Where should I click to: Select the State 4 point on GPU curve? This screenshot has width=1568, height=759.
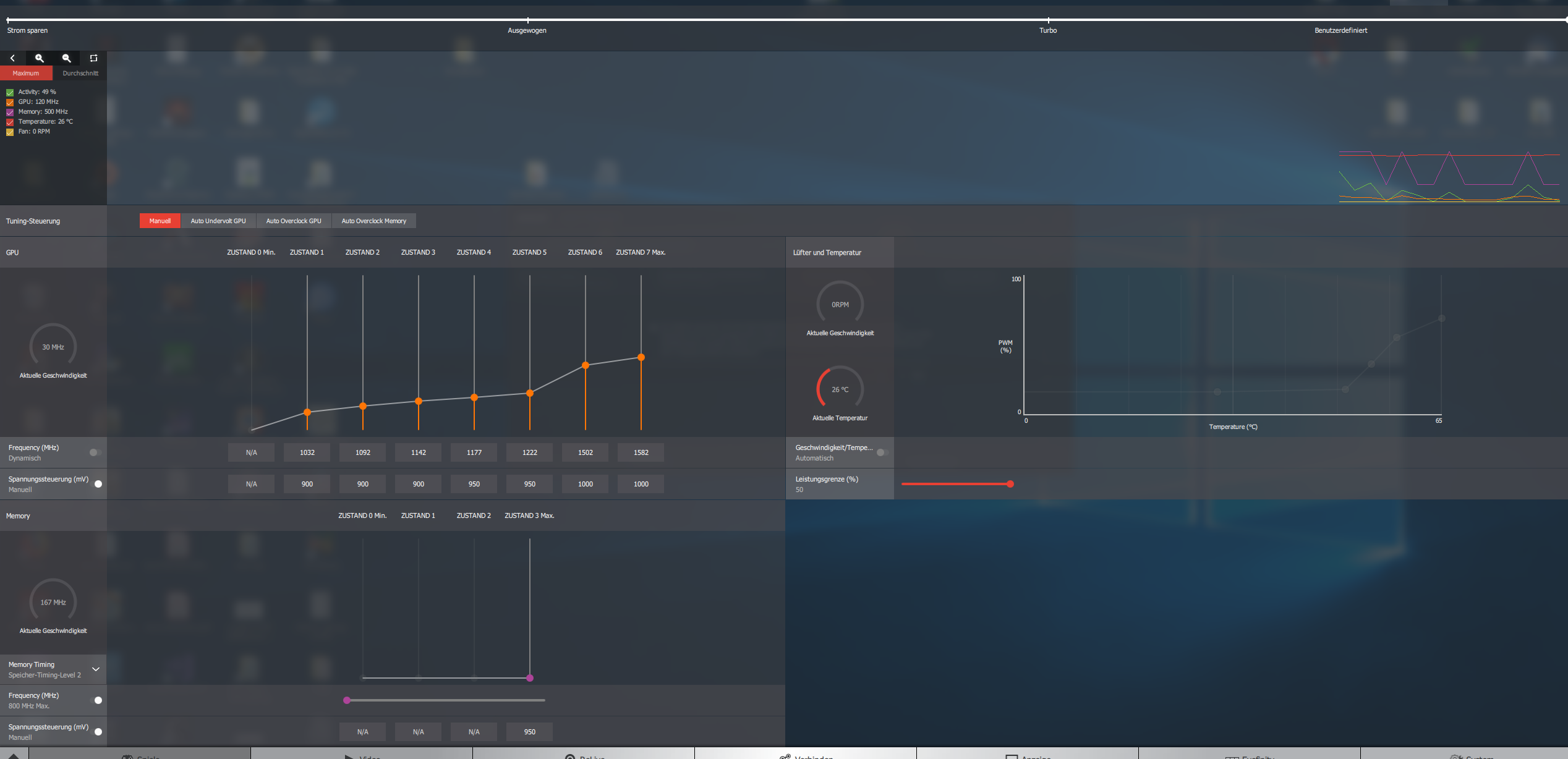474,397
